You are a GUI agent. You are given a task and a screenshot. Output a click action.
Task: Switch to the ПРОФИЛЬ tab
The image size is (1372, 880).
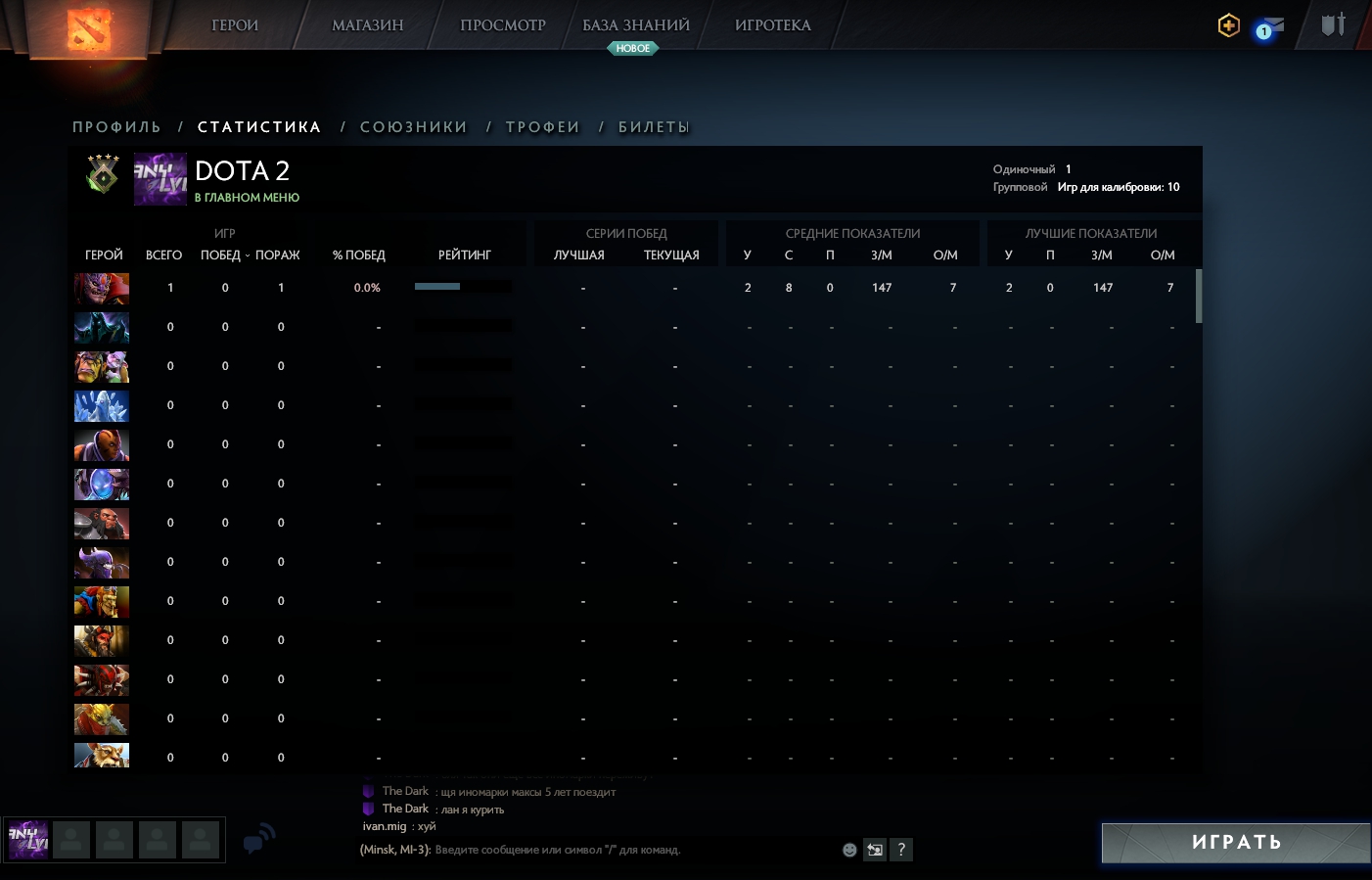[x=116, y=127]
